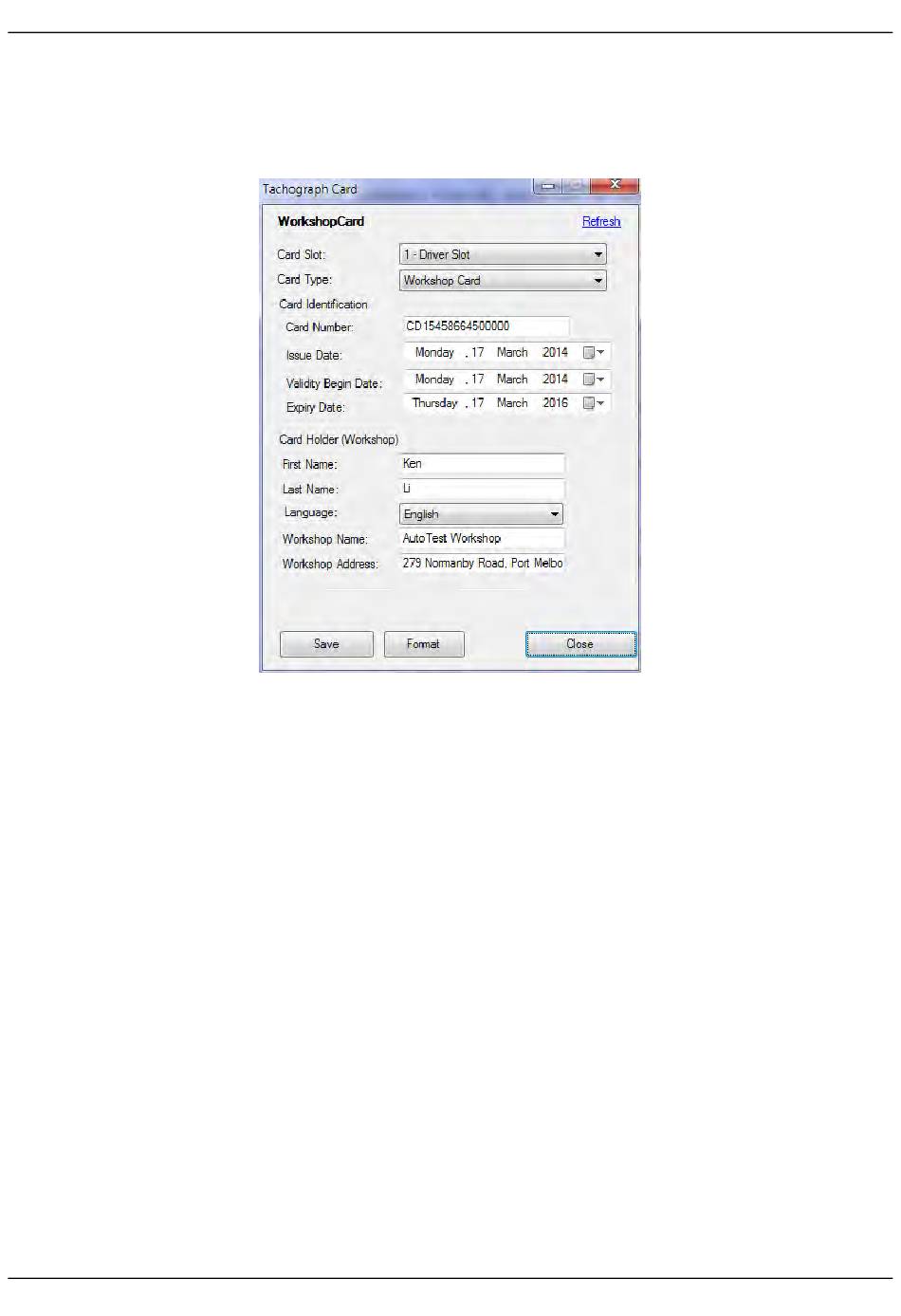Select the year 2016 in Expiry Date
The image size is (901, 1316).
(555, 403)
